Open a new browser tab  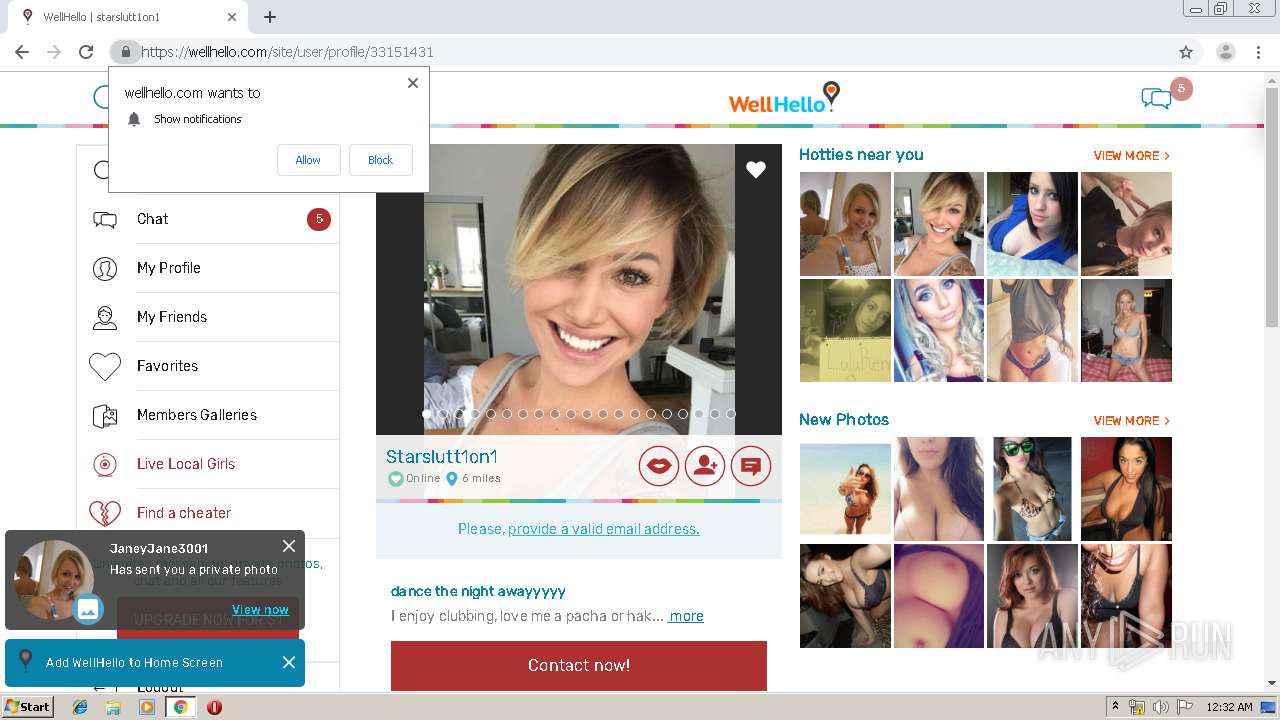pyautogui.click(x=270, y=17)
